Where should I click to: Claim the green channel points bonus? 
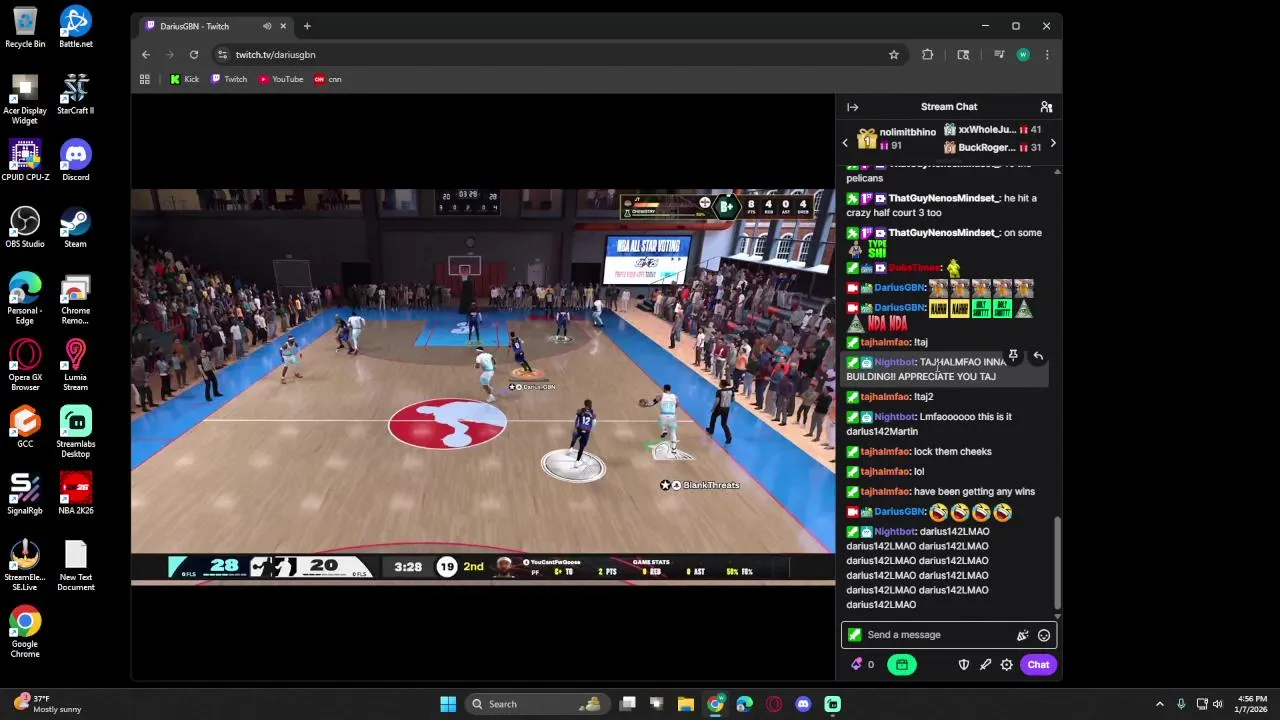click(x=901, y=664)
